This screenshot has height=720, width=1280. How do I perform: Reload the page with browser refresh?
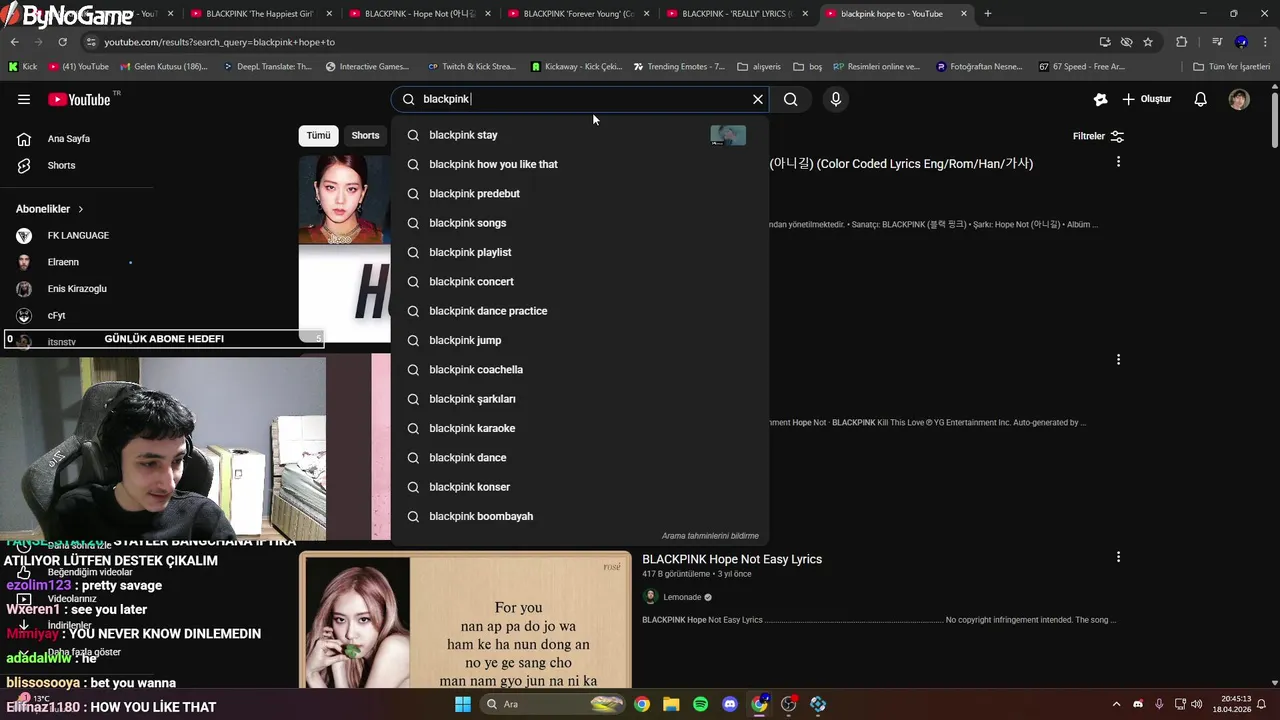coord(62,42)
